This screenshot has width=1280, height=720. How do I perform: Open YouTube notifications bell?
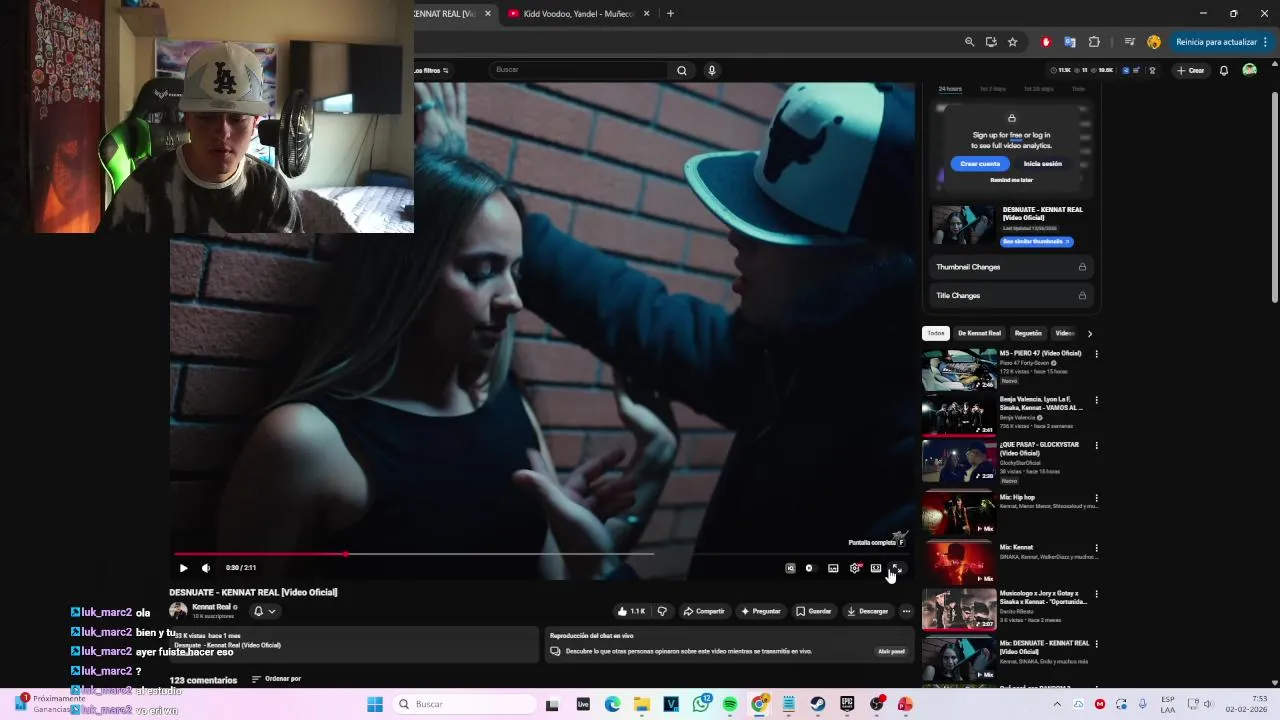click(1223, 70)
